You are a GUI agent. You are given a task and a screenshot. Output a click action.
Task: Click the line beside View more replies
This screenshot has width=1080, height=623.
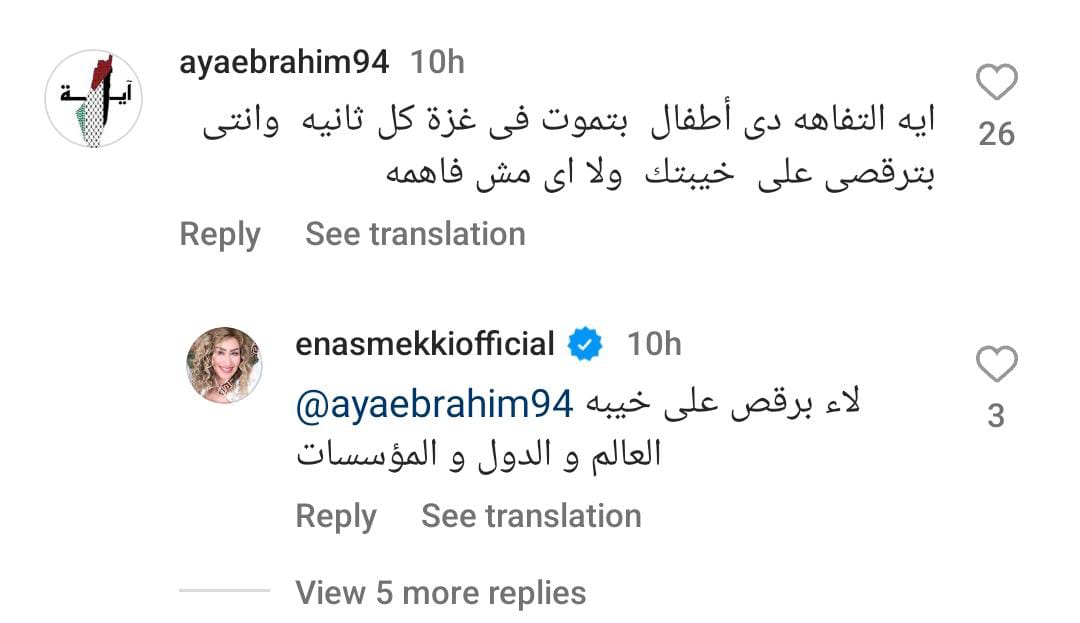[225, 591]
